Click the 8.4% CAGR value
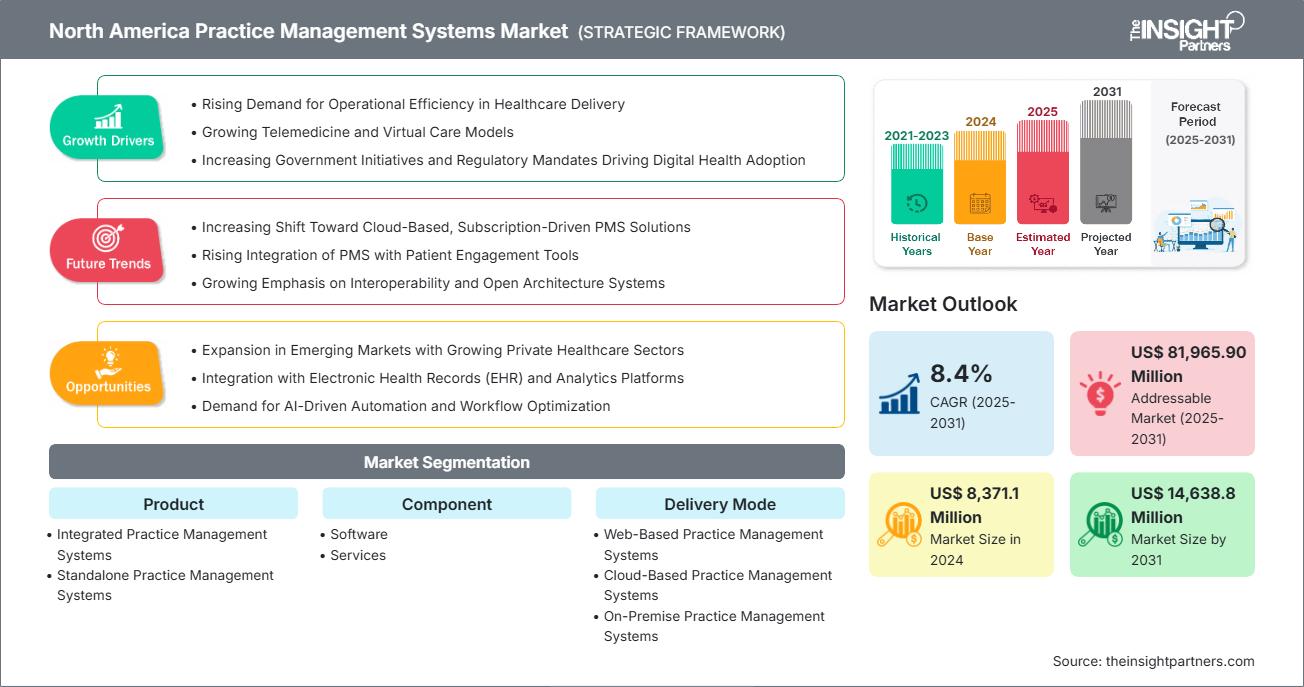This screenshot has height=687, width=1304. pyautogui.click(x=961, y=374)
